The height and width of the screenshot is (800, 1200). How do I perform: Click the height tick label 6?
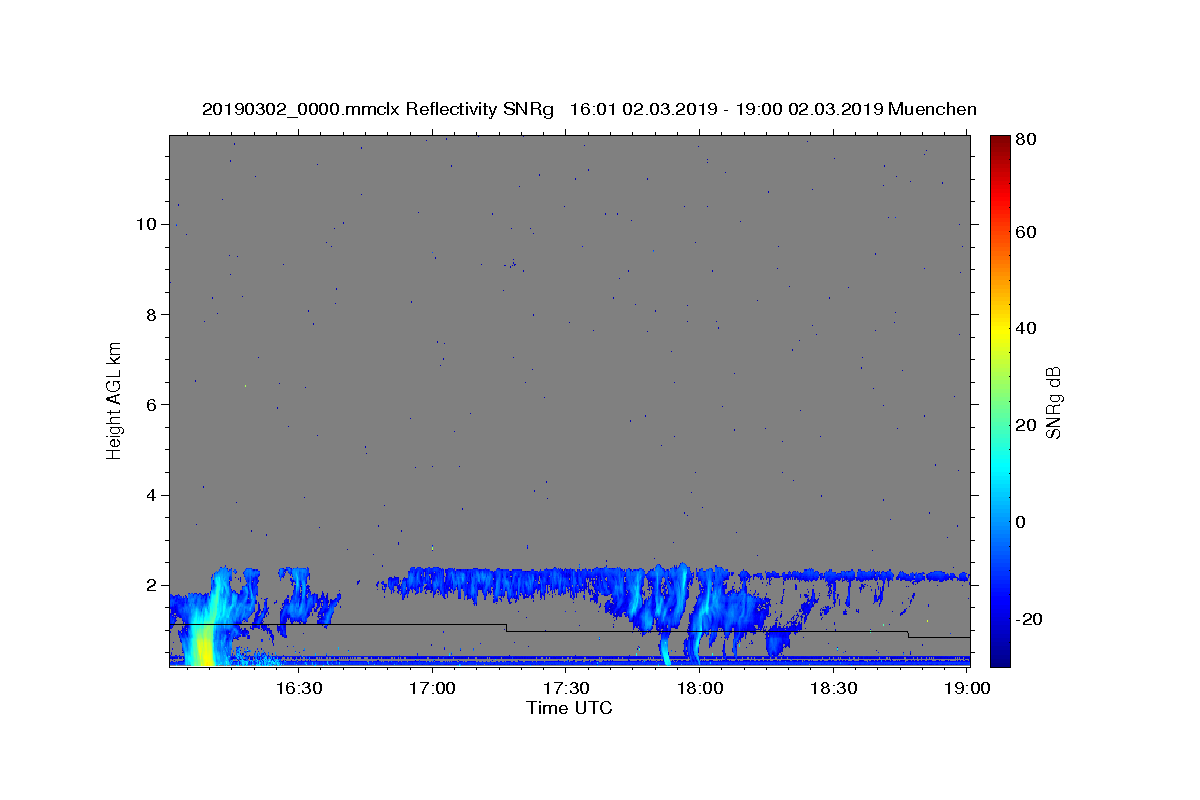(x=150, y=404)
